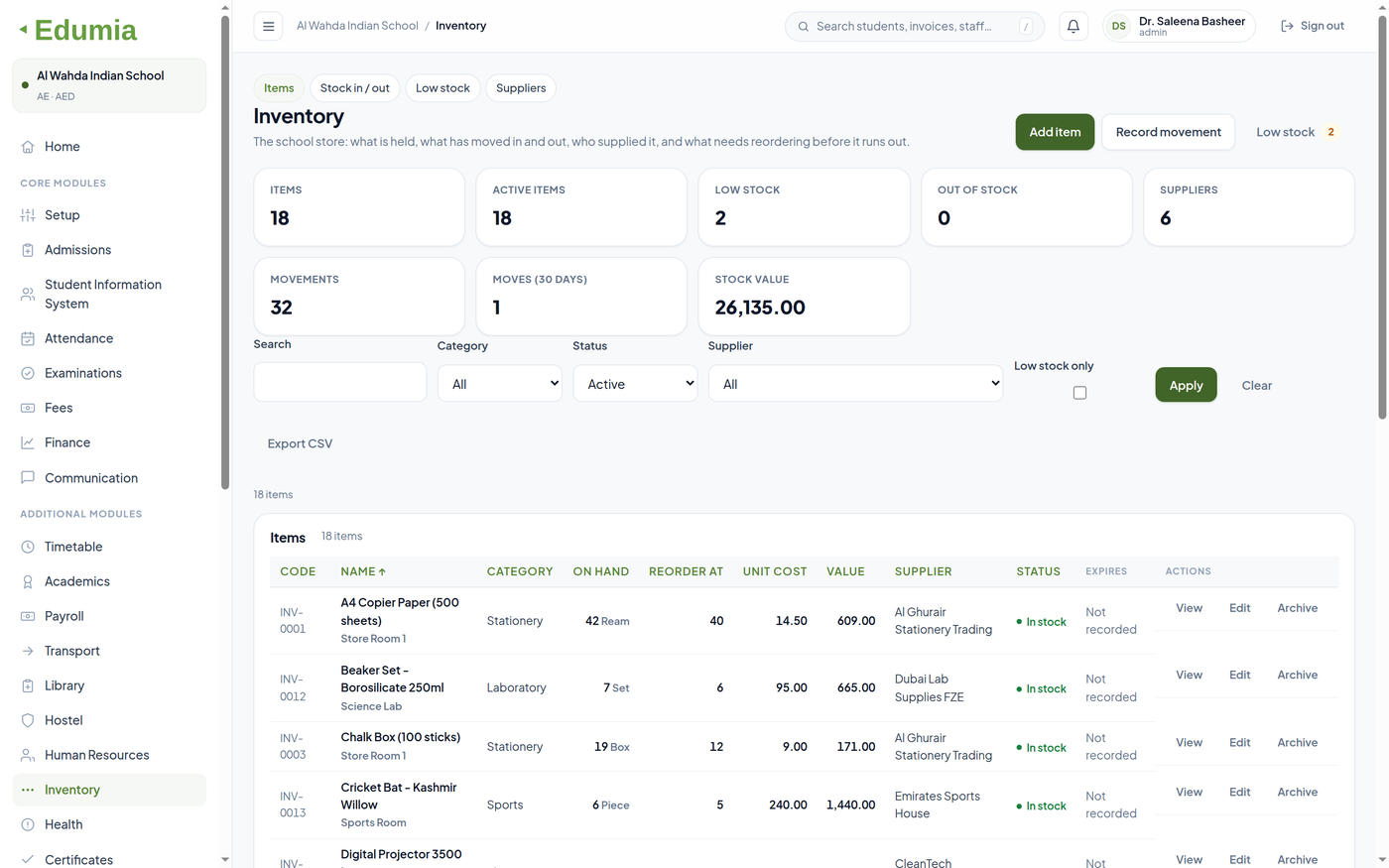
Task: Open the Suppliers tab
Action: (521, 88)
